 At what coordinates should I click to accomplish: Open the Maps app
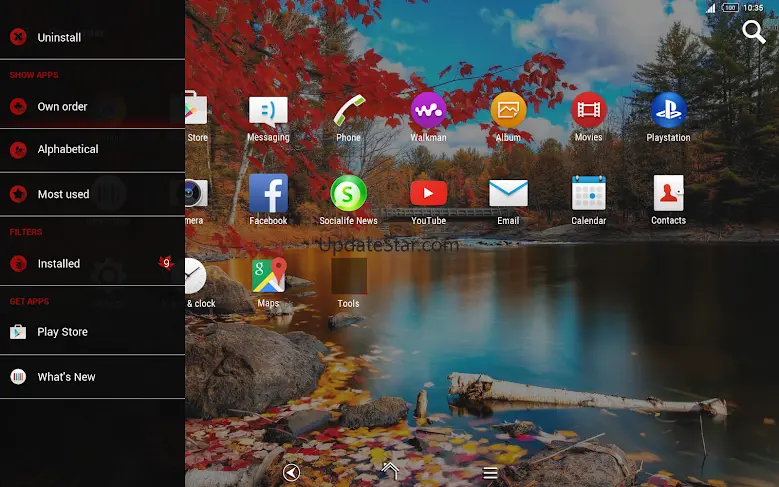click(268, 276)
